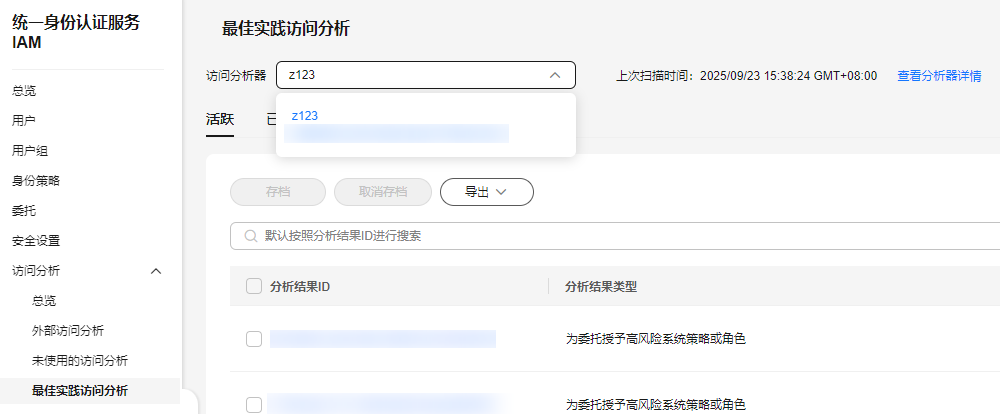Focus the 分析结果ID search input field
The height and width of the screenshot is (414, 1000).
click(x=620, y=236)
